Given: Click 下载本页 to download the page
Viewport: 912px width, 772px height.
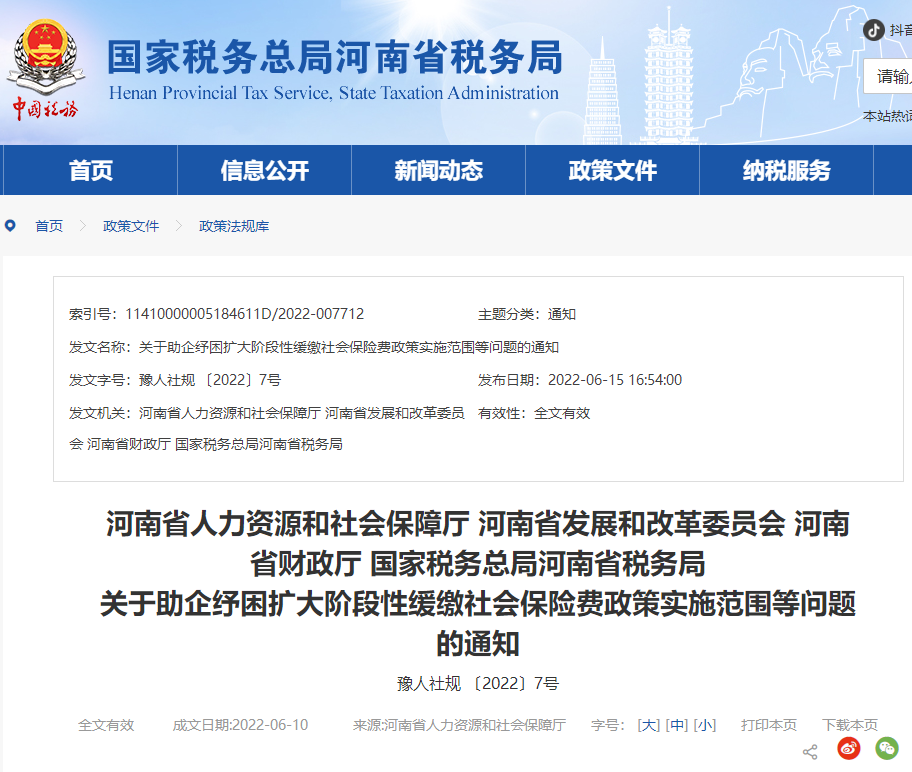Looking at the screenshot, I should click(850, 725).
